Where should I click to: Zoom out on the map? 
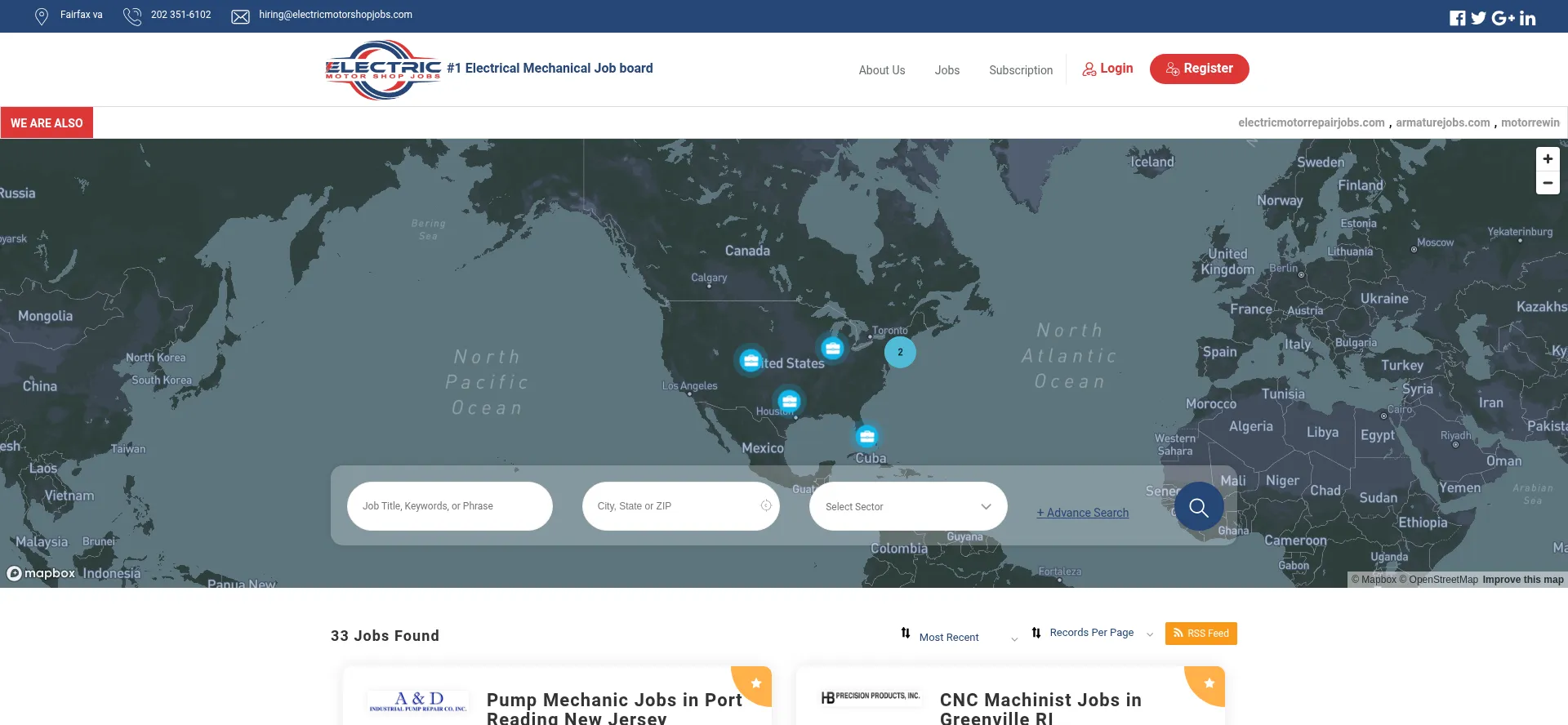[x=1548, y=183]
